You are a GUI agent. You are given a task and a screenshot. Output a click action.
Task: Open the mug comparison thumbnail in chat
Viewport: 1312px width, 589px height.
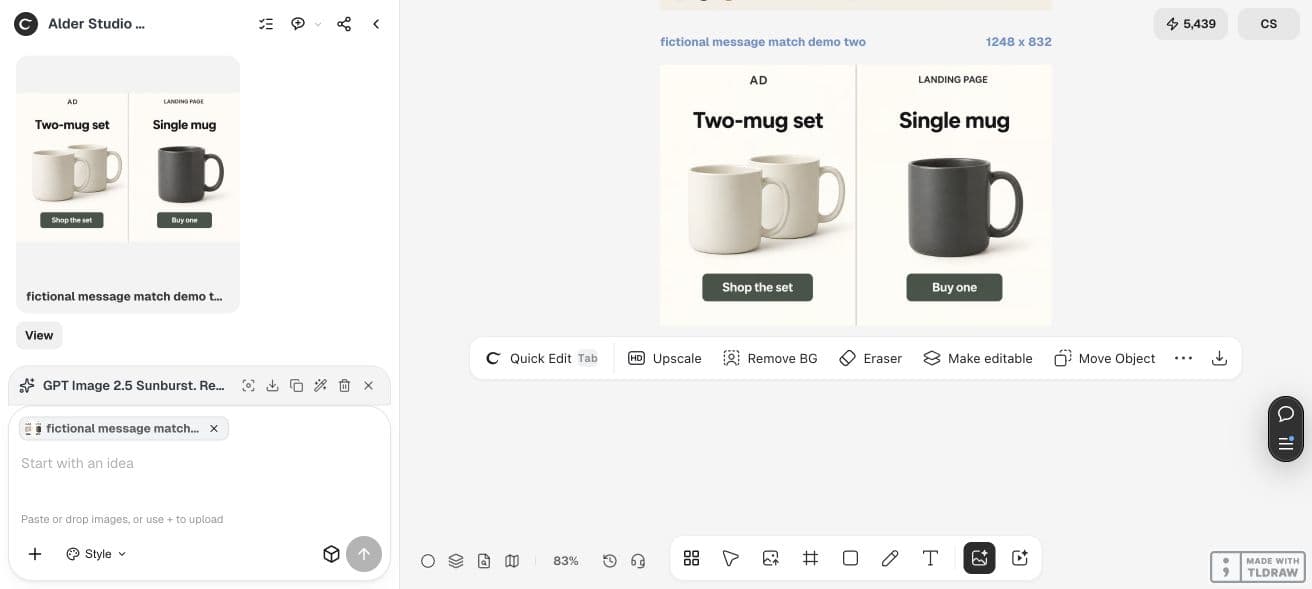(x=128, y=168)
